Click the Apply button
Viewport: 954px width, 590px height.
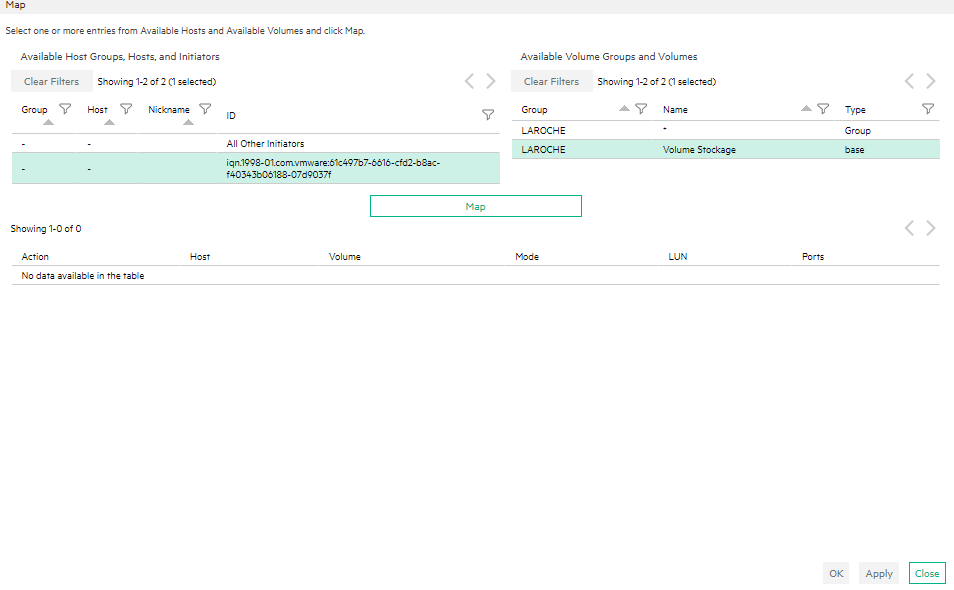point(879,573)
